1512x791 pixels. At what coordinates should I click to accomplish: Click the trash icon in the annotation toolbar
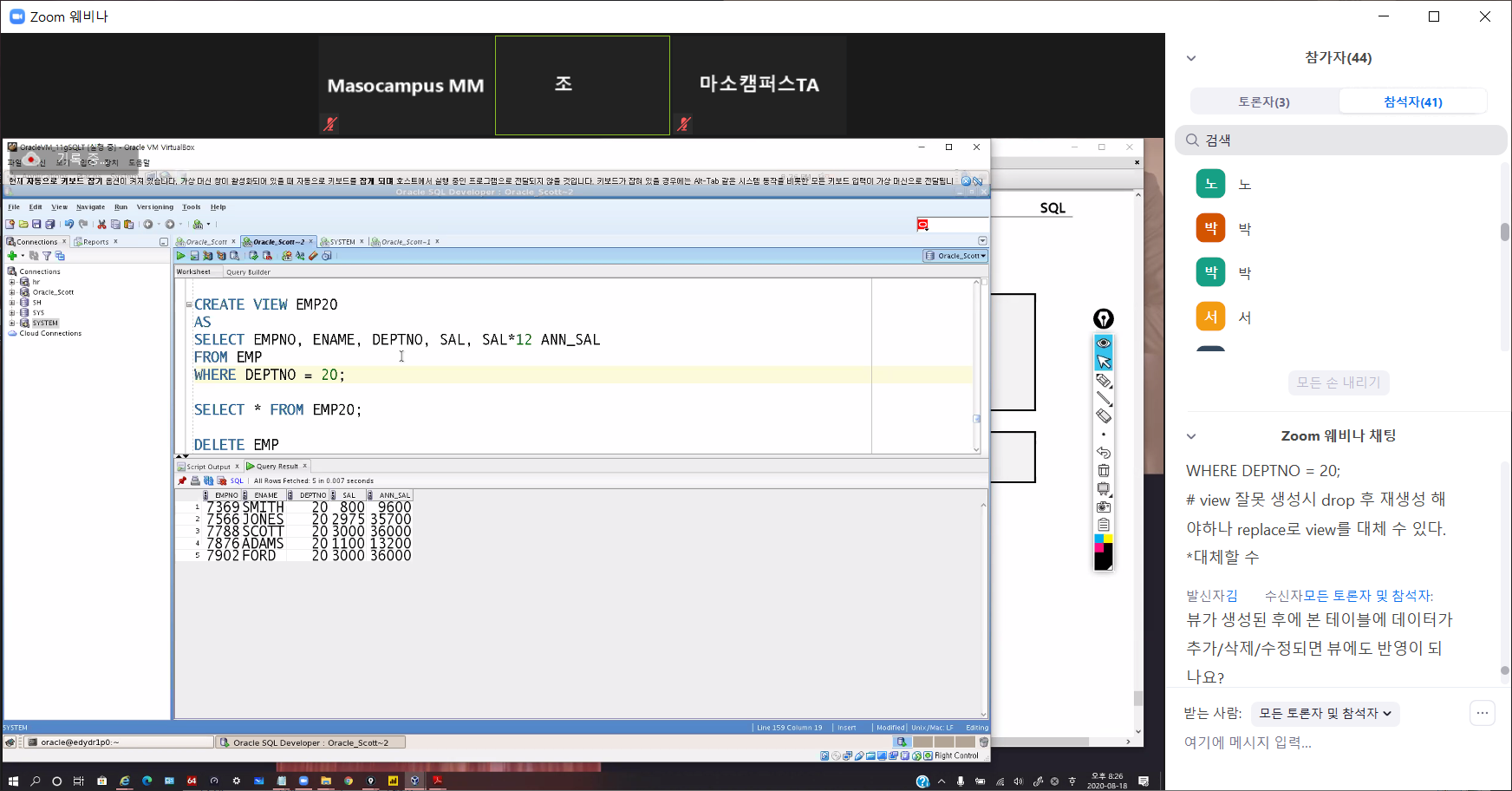tap(1104, 471)
